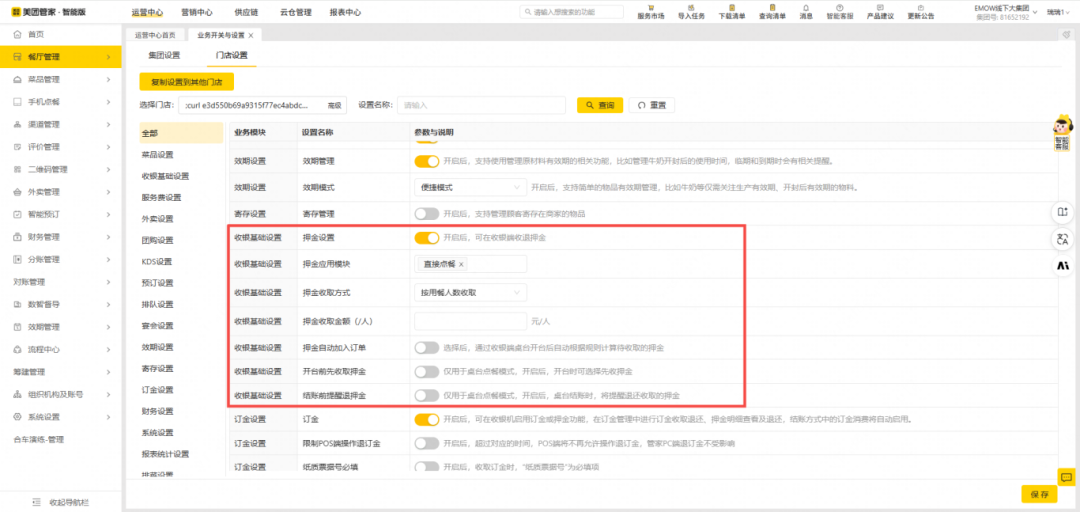The height and width of the screenshot is (512, 1080).
Task: Click the 保存 save button
Action: coord(1038,494)
